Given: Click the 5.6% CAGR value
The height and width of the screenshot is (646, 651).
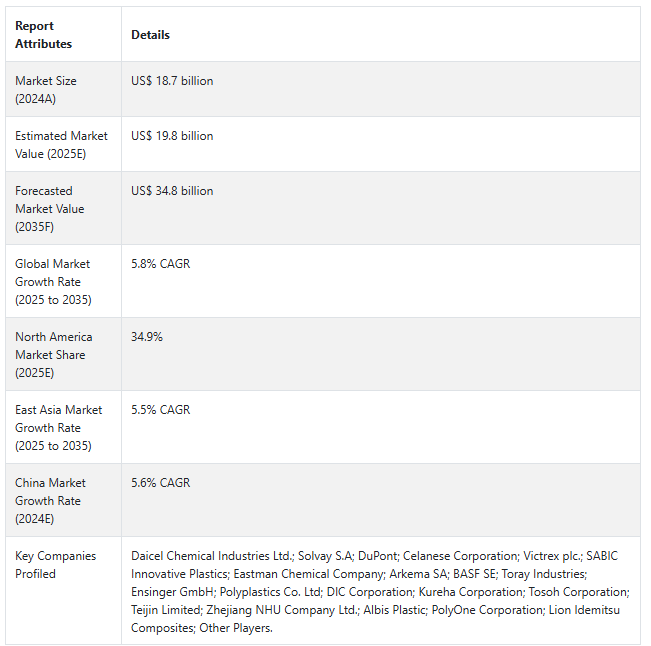Looking at the screenshot, I should [x=160, y=483].
